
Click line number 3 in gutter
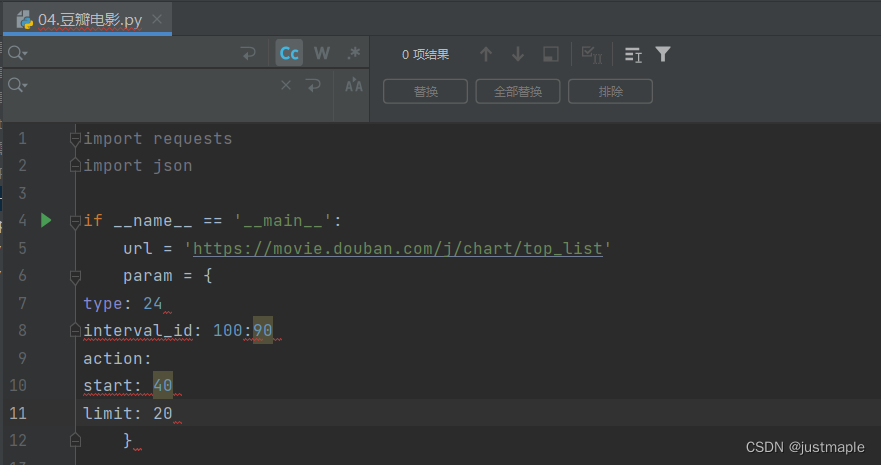point(22,193)
